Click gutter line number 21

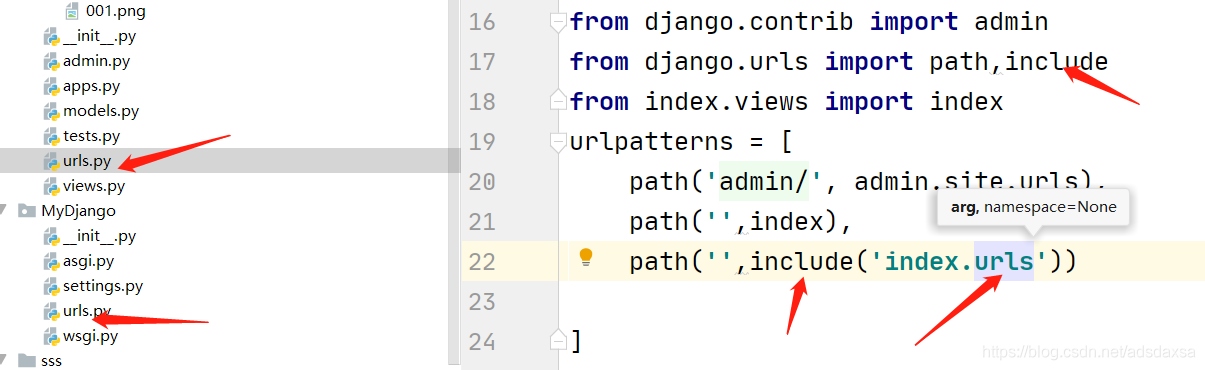pos(482,222)
